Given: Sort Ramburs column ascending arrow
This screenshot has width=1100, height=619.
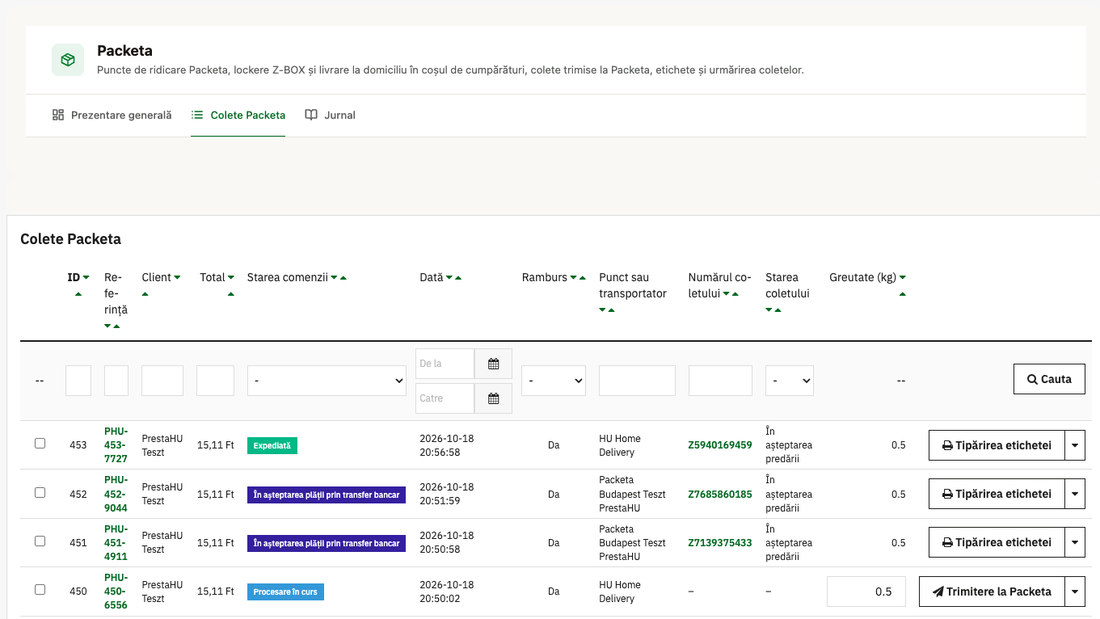Looking at the screenshot, I should (582, 278).
